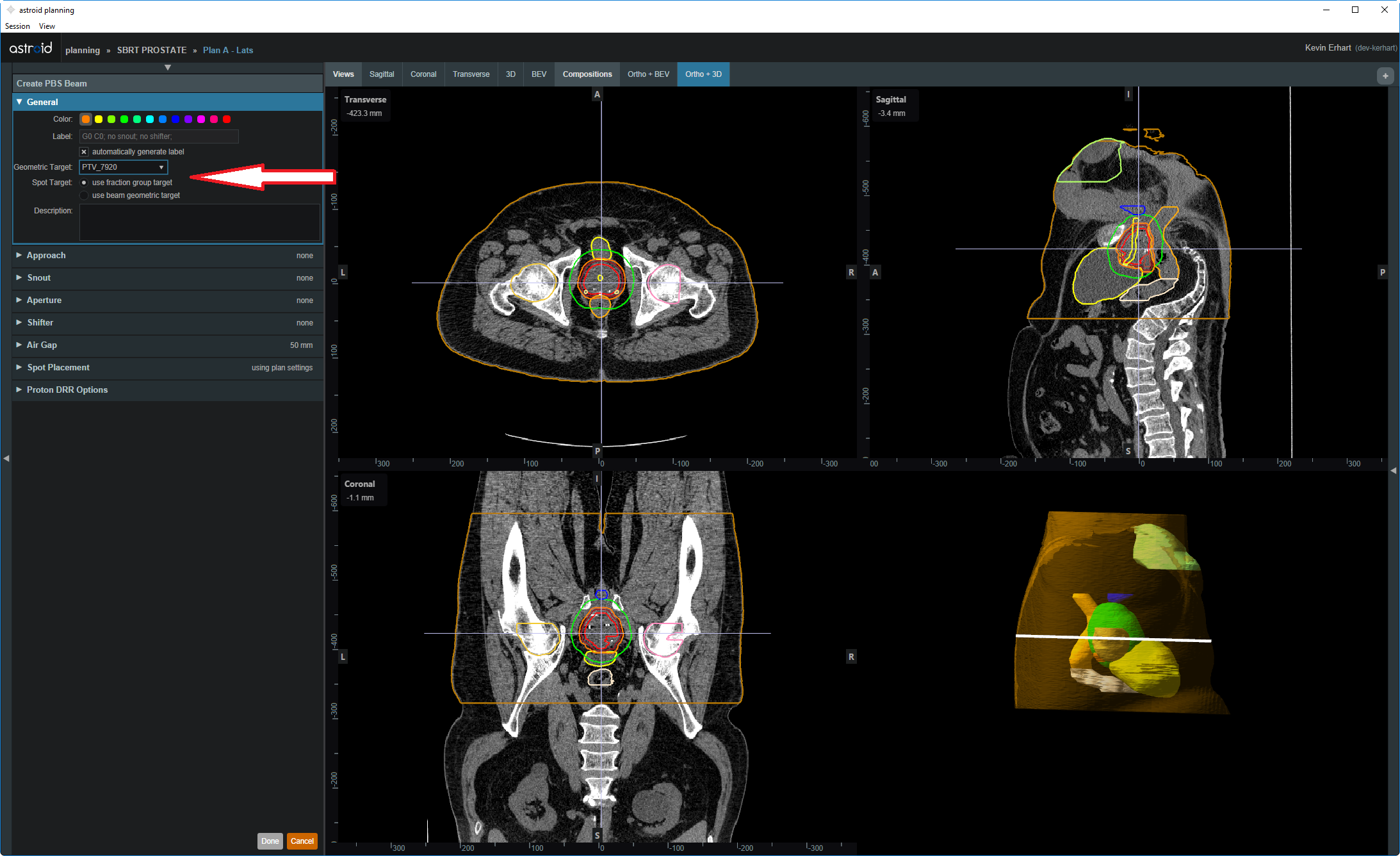
Task: Select use beam geometric target radio
Action: coord(84,195)
